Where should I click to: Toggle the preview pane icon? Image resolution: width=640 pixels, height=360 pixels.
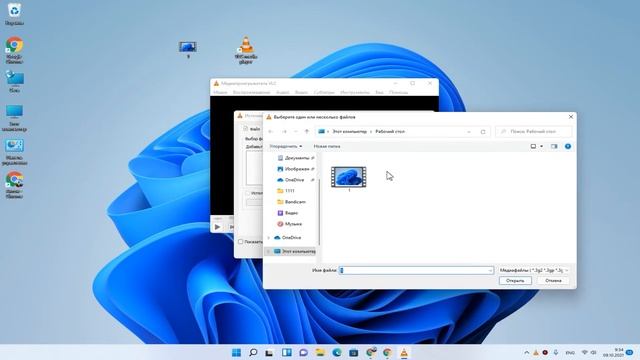554,146
